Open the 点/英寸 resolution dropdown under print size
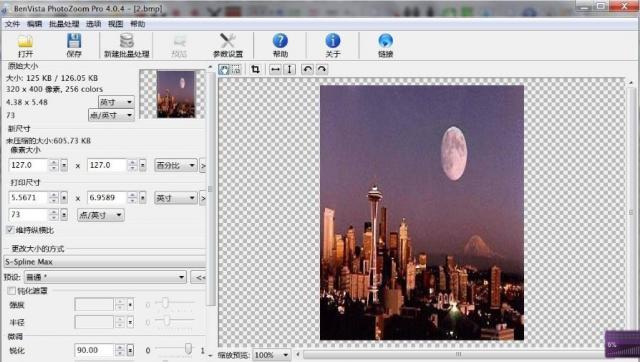The image size is (640, 362). (x=101, y=215)
